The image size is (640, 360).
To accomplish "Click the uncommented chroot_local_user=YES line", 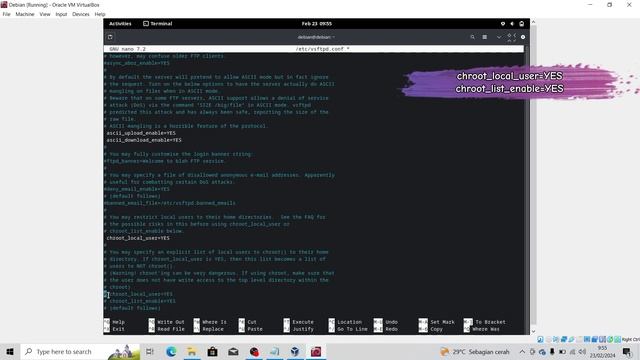I will pos(138,238).
